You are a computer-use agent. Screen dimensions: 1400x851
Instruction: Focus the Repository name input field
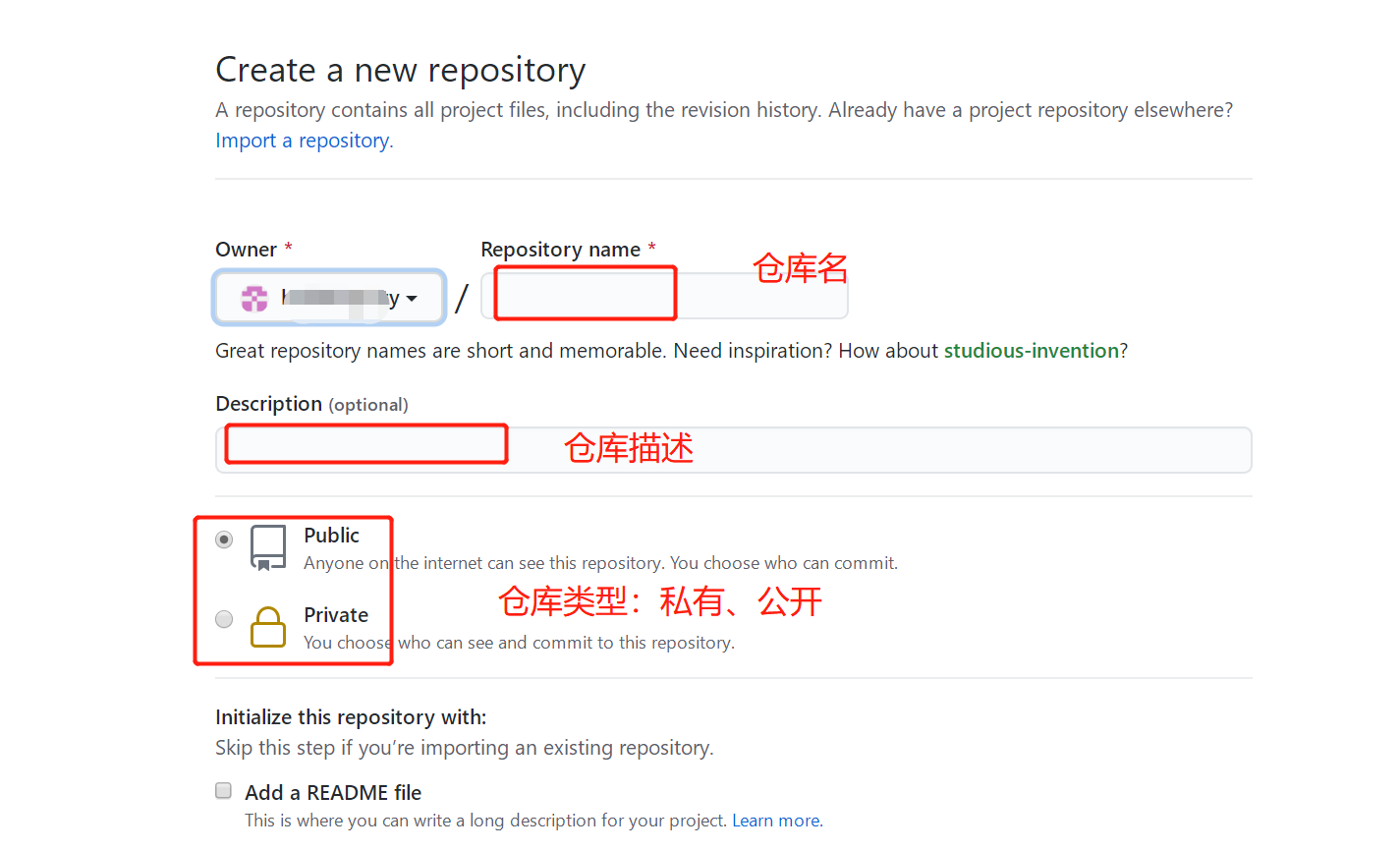[664, 296]
